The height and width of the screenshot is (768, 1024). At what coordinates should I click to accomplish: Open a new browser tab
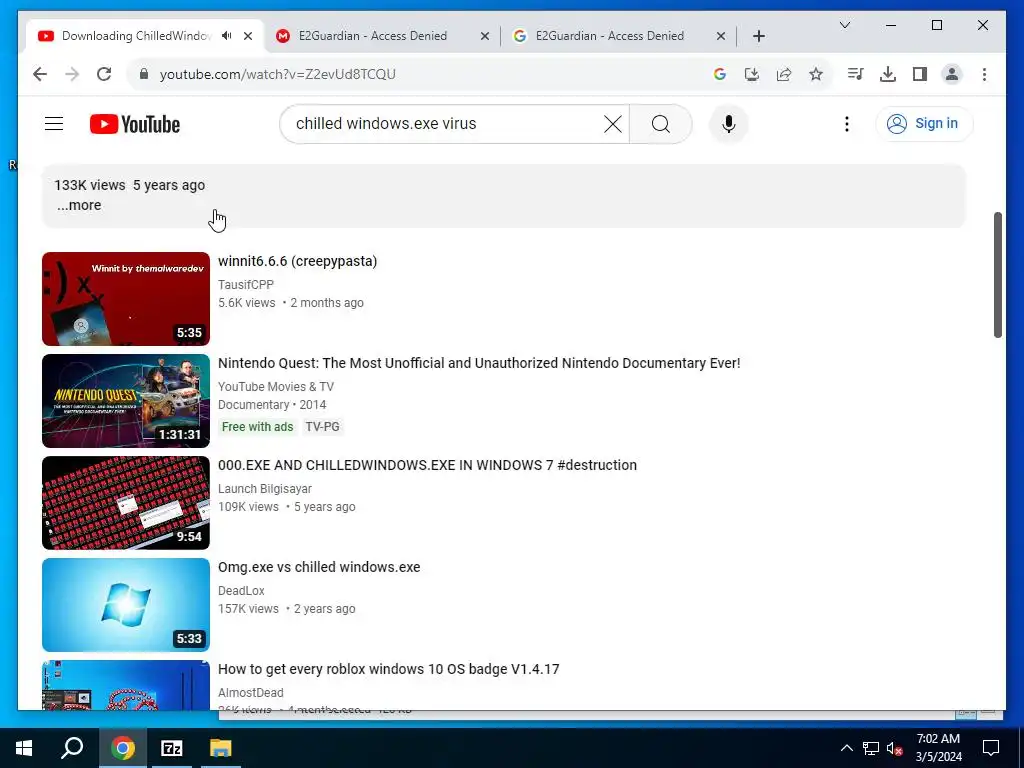click(x=758, y=36)
